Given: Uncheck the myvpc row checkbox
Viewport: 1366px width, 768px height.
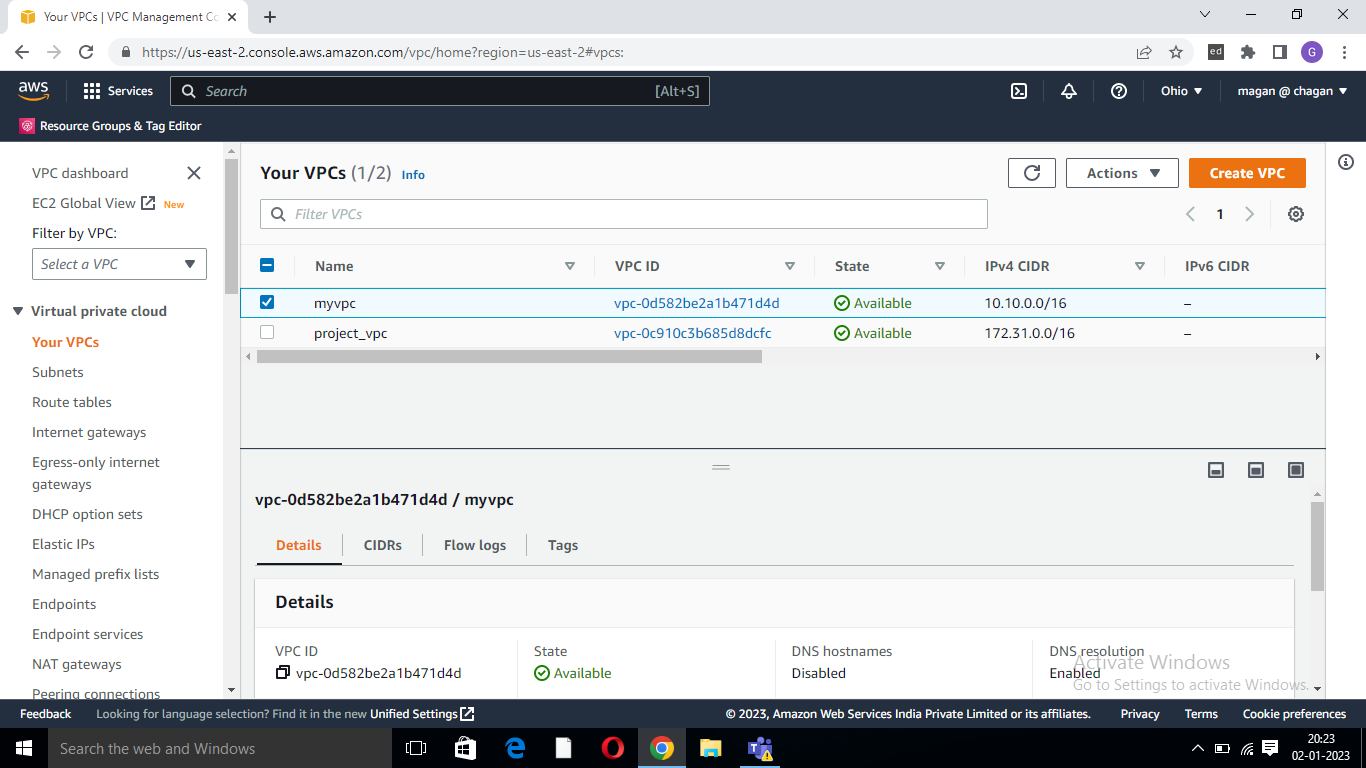Looking at the screenshot, I should [267, 302].
